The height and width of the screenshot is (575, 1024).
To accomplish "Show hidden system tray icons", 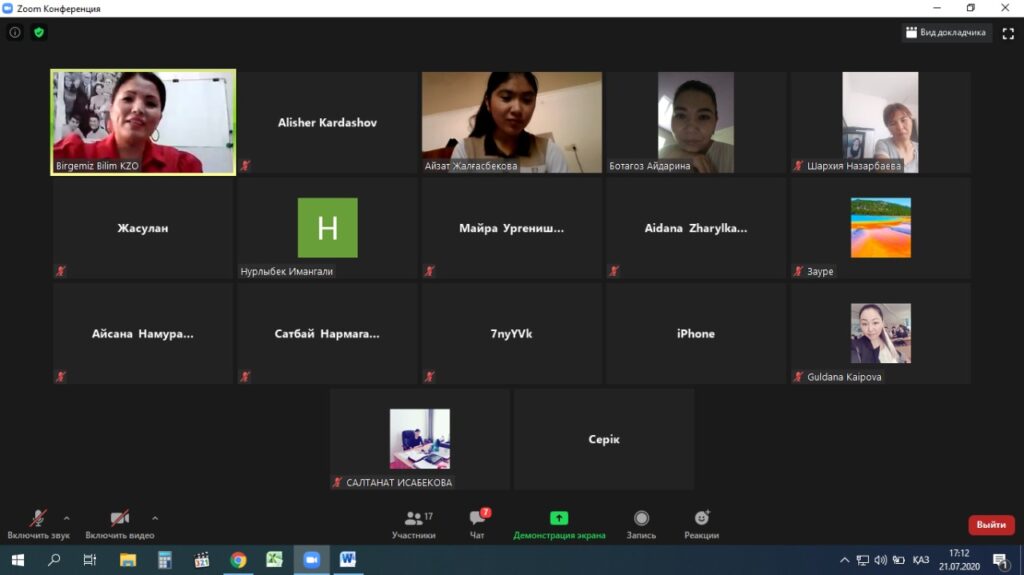I will click(844, 560).
